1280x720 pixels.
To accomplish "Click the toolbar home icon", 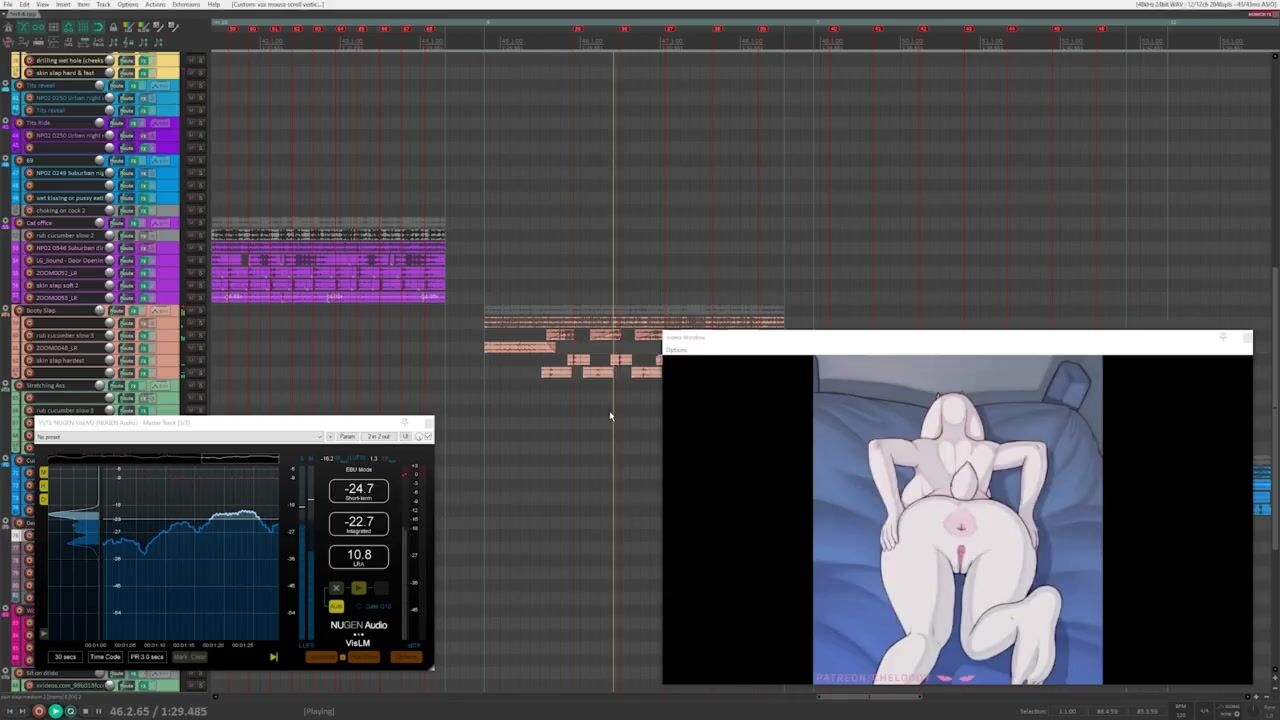I will click(x=8, y=27).
